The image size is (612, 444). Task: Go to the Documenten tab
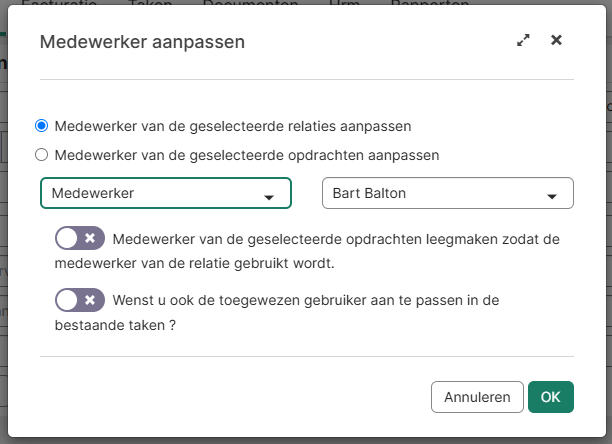coord(250,4)
